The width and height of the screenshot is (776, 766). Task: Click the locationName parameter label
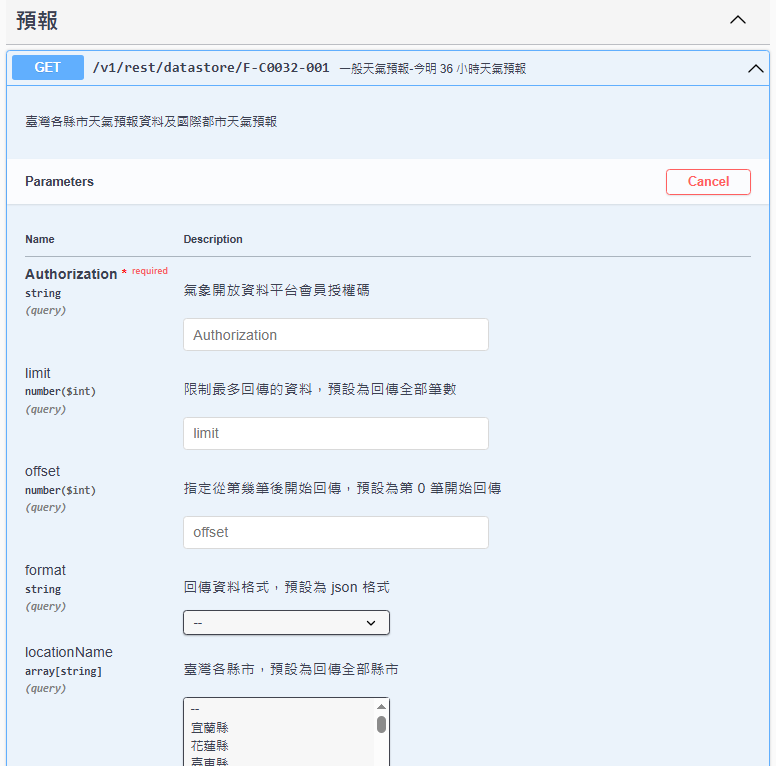point(69,652)
